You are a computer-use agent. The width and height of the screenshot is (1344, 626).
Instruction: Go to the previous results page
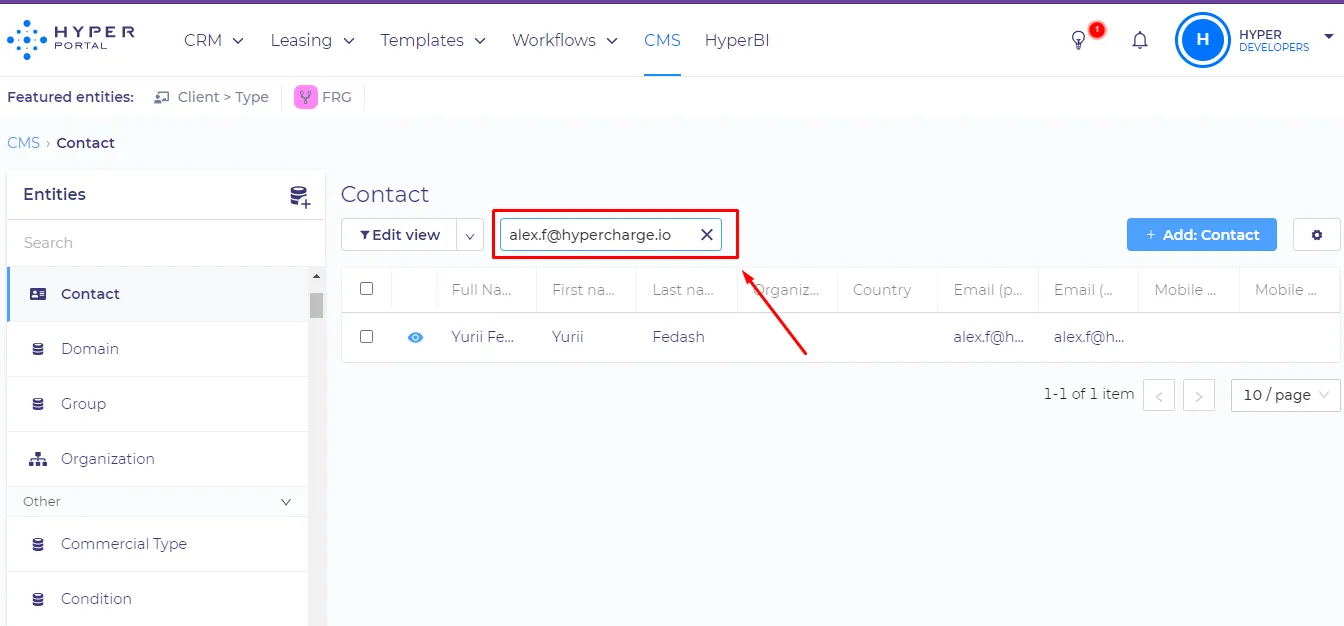[1158, 395]
